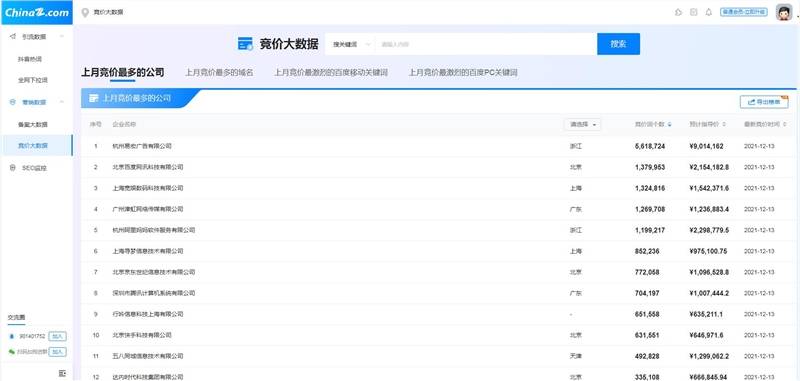Viewport: 800px width, 381px height.
Task: Click the keyword count 1,324,816
Action: (x=650, y=188)
